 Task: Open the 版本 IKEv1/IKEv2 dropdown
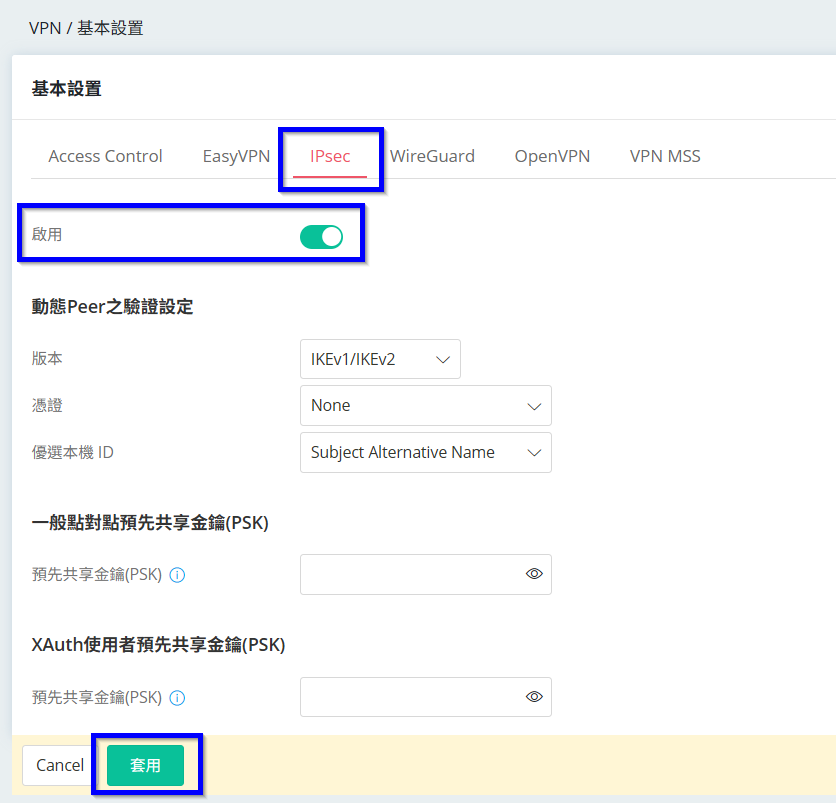(380, 359)
